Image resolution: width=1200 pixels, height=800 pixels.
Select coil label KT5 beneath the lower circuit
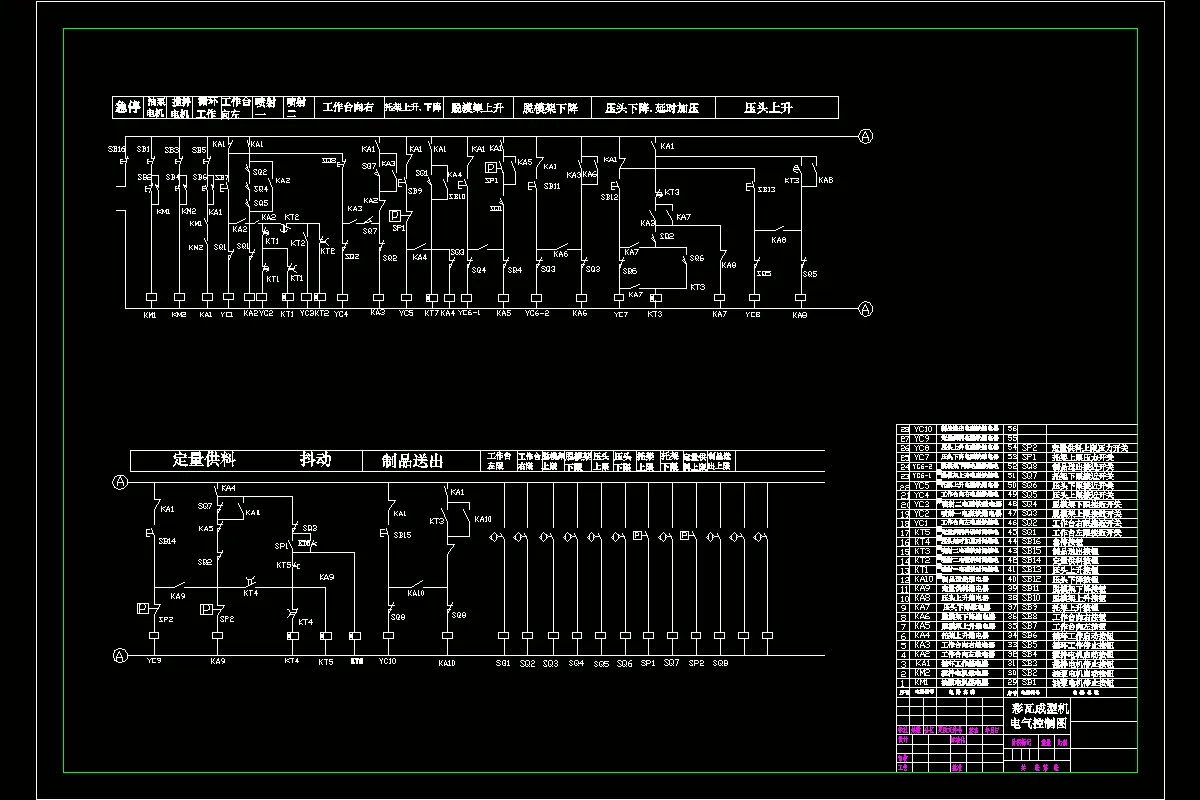326,661
